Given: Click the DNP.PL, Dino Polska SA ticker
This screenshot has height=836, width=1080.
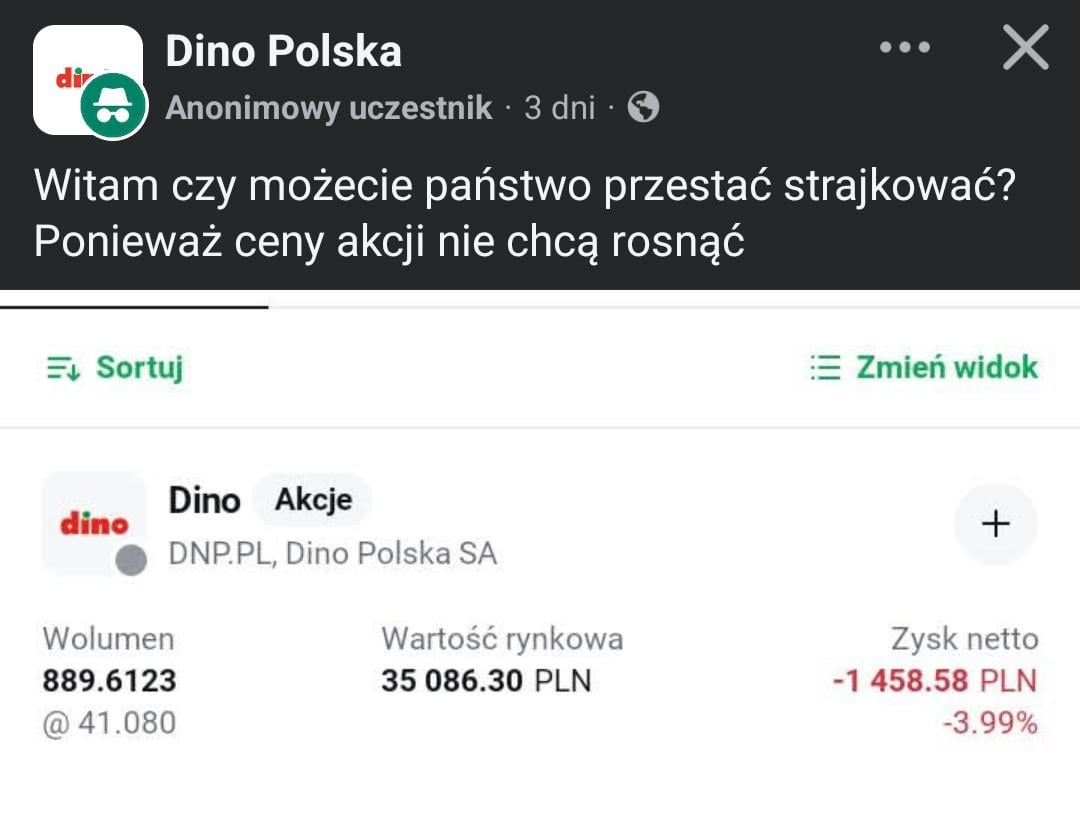Looking at the screenshot, I should pyautogui.click(x=332, y=554).
